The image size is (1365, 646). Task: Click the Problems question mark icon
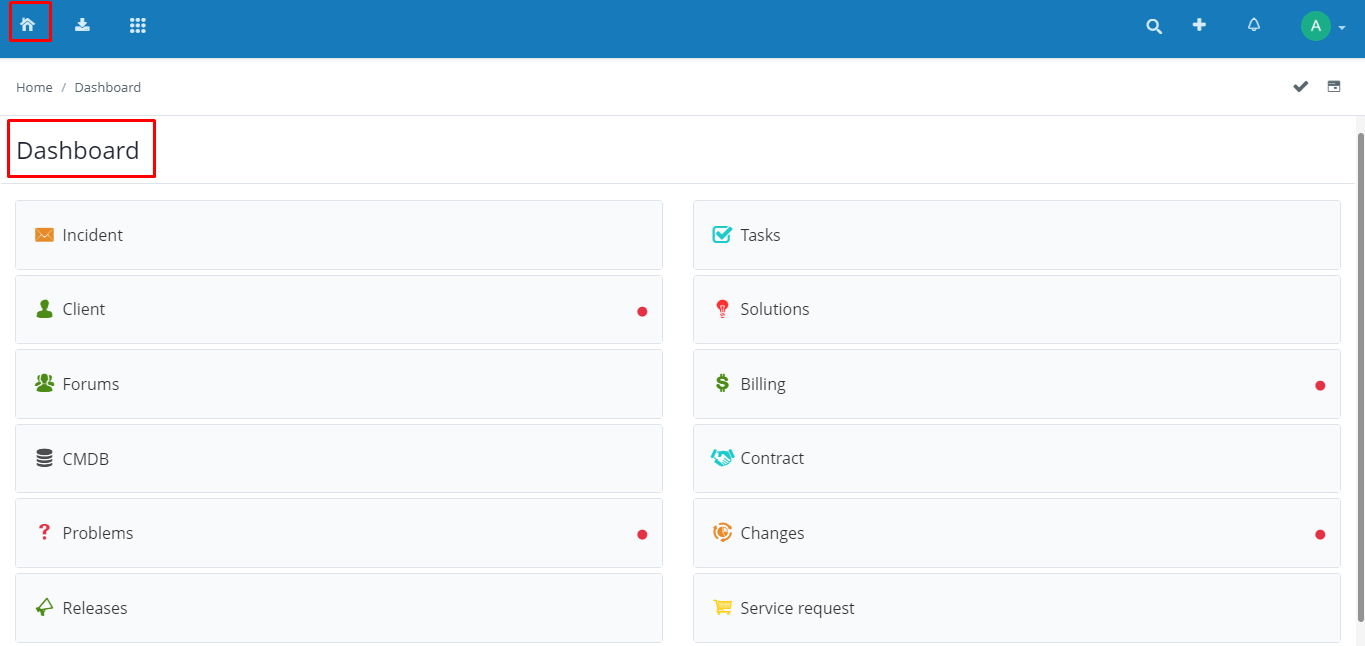pyautogui.click(x=44, y=532)
